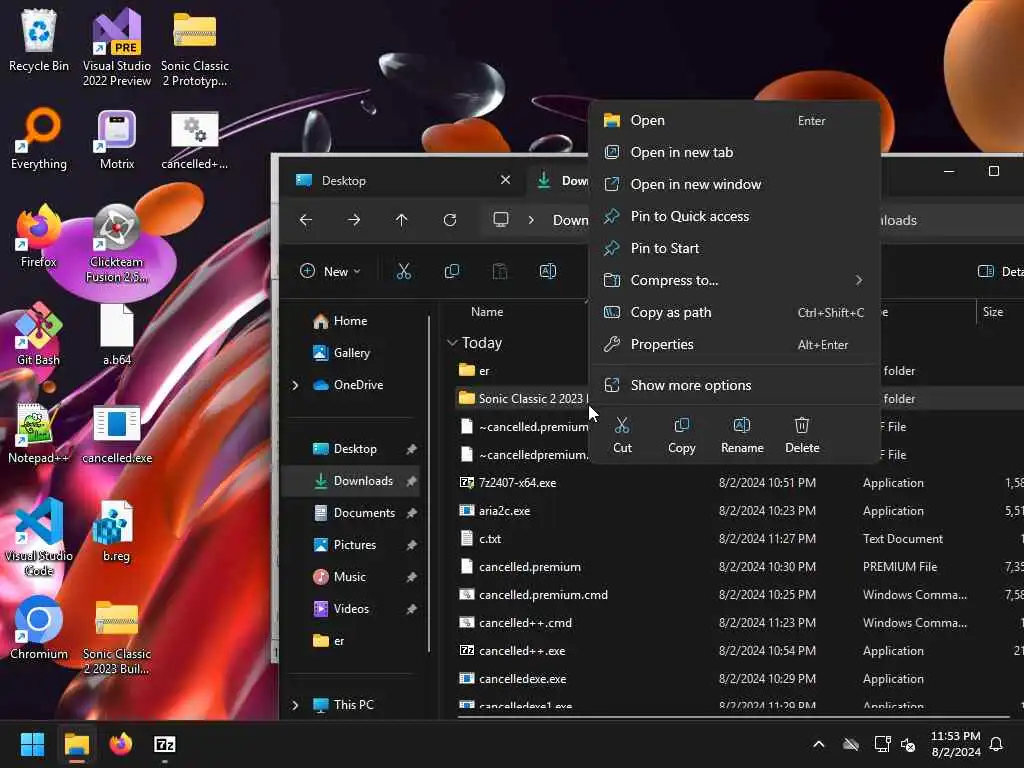Select the a.b64 file on desktop
The height and width of the screenshot is (768, 1024).
[116, 334]
